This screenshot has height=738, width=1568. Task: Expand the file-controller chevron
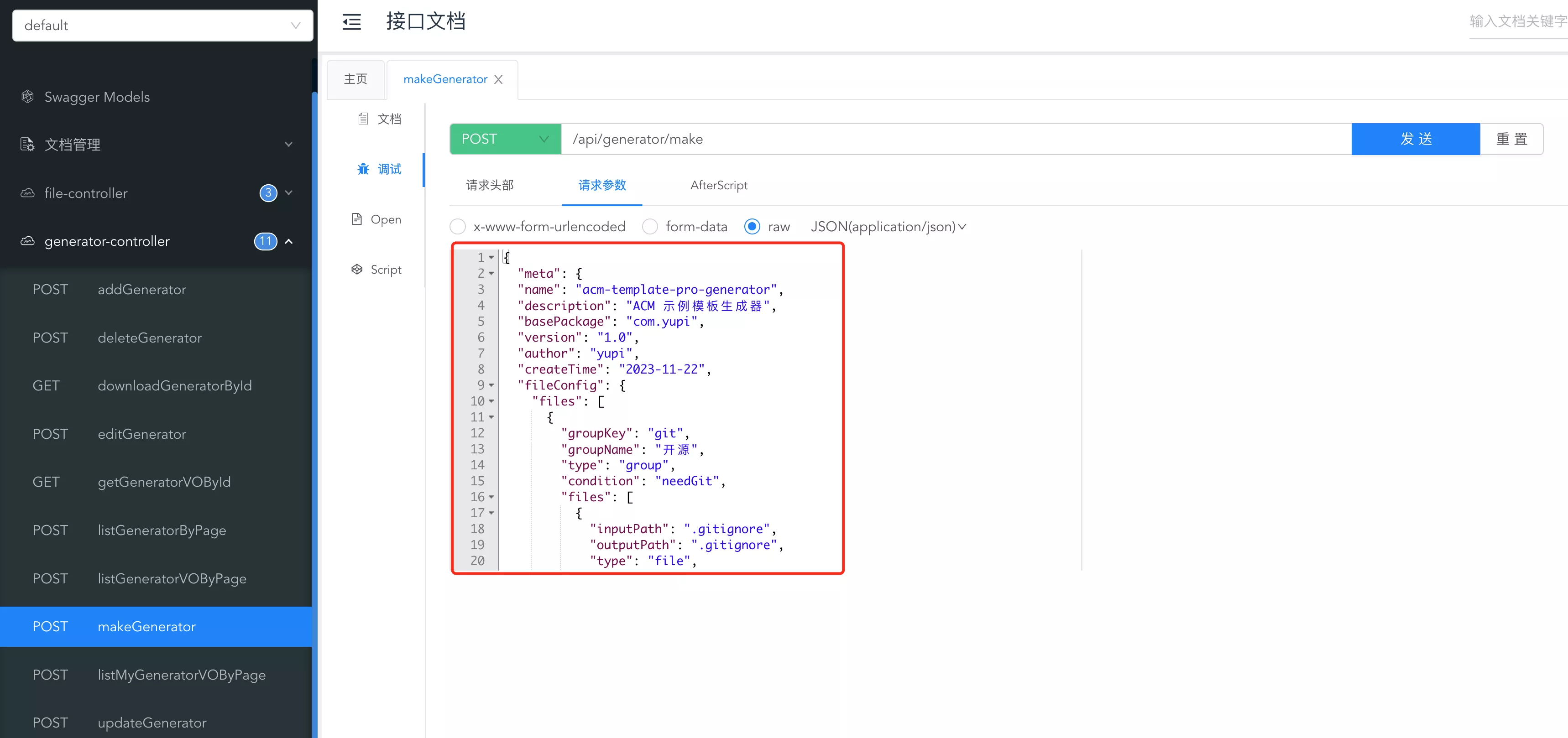pos(288,193)
